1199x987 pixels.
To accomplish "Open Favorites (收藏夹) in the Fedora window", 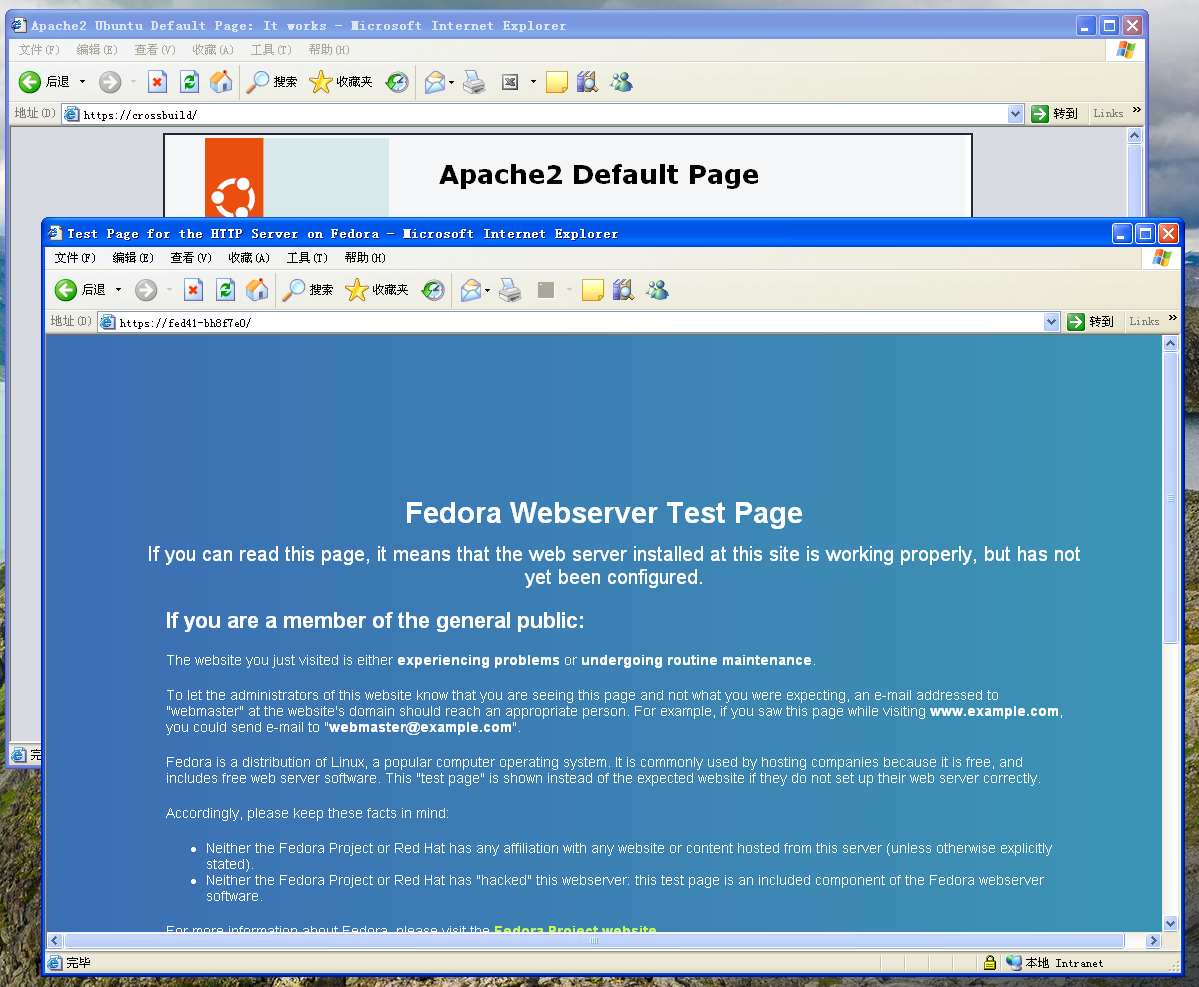I will 377,290.
